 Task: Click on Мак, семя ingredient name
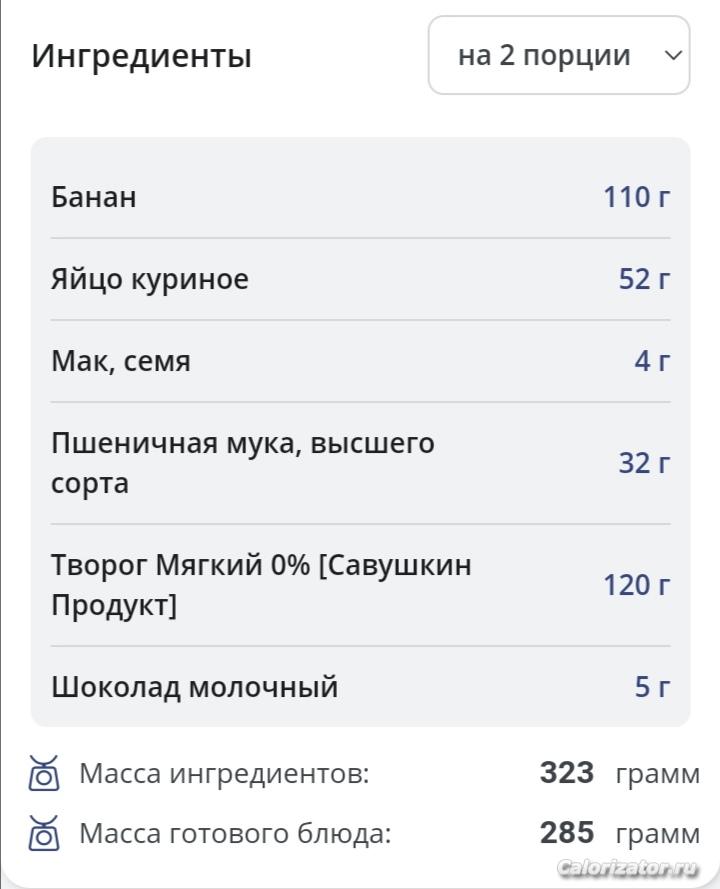tap(121, 361)
